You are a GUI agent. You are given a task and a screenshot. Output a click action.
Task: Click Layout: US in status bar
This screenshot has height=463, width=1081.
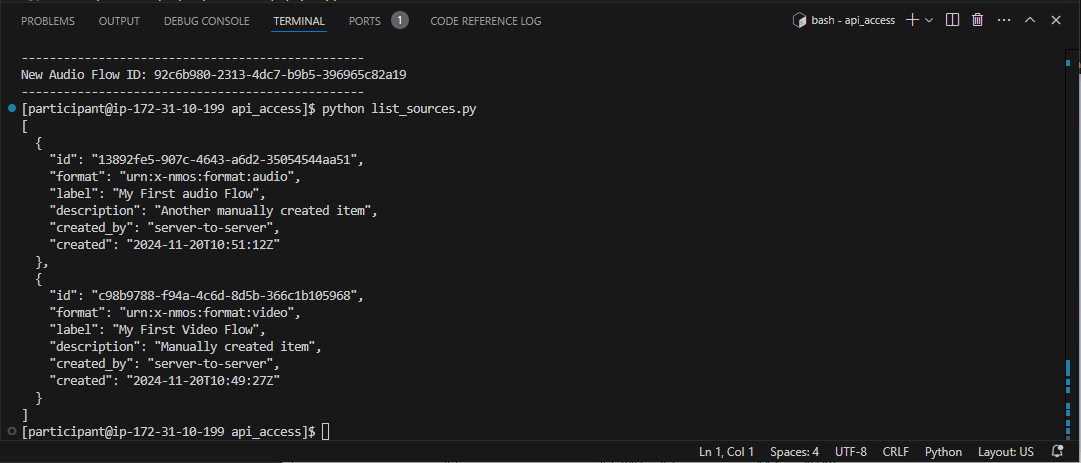coord(1006,452)
